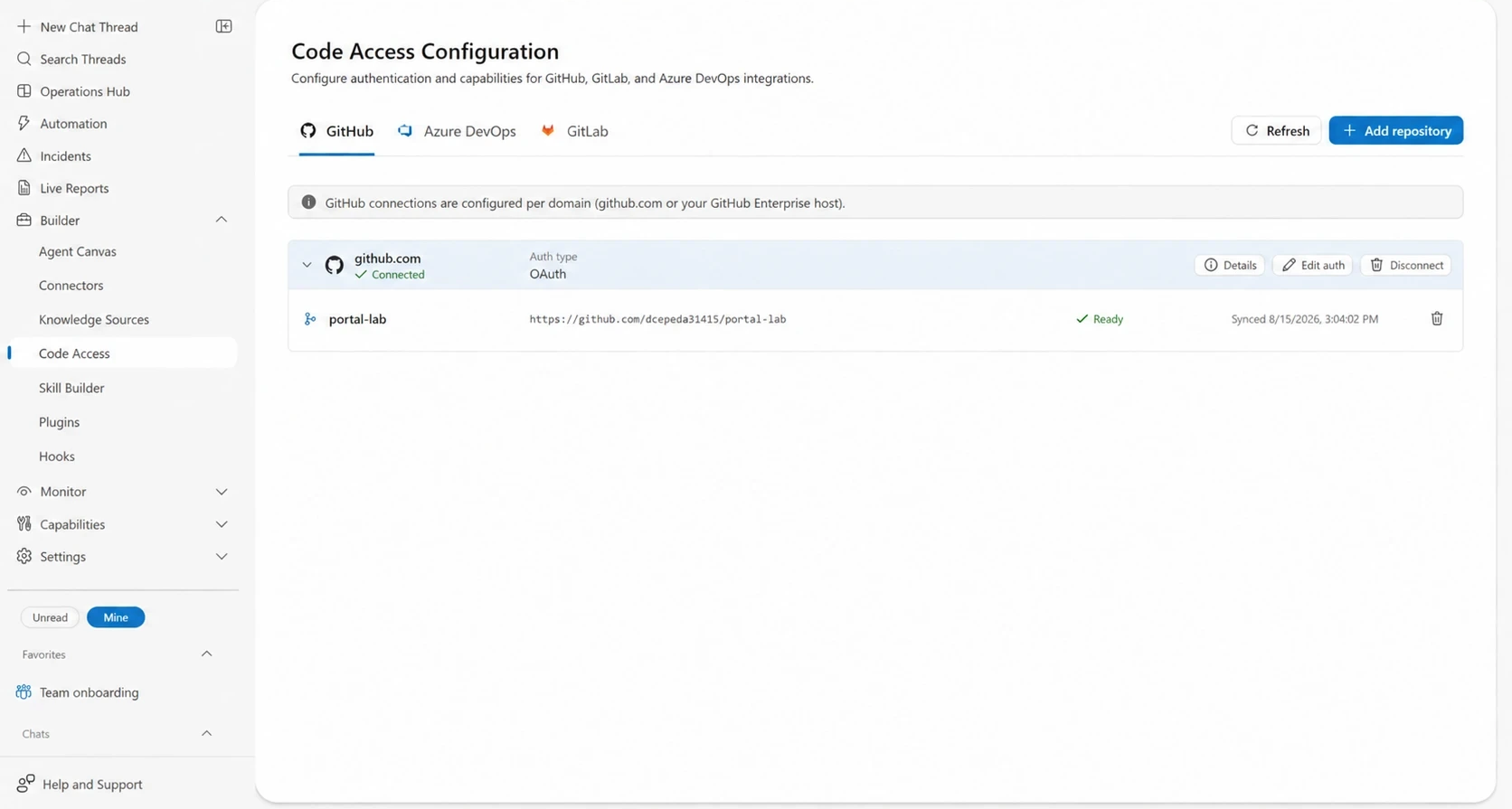
Task: Collapse the Builder section chevron
Action: [x=221, y=220]
